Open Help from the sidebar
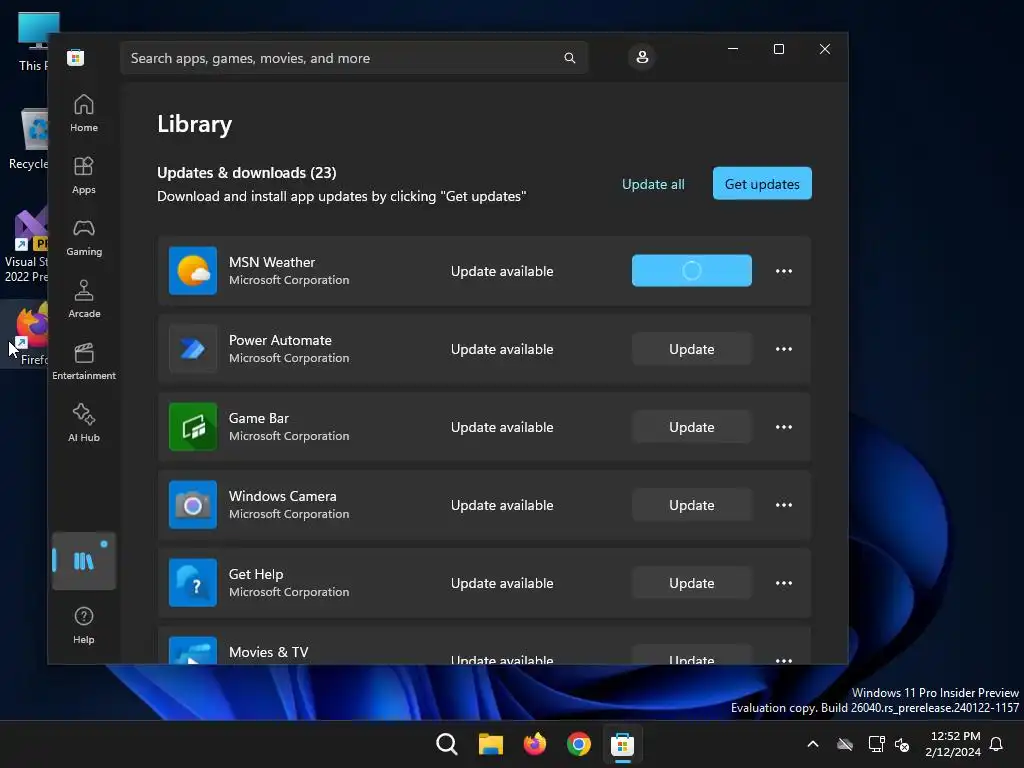This screenshot has width=1024, height=768. point(84,625)
